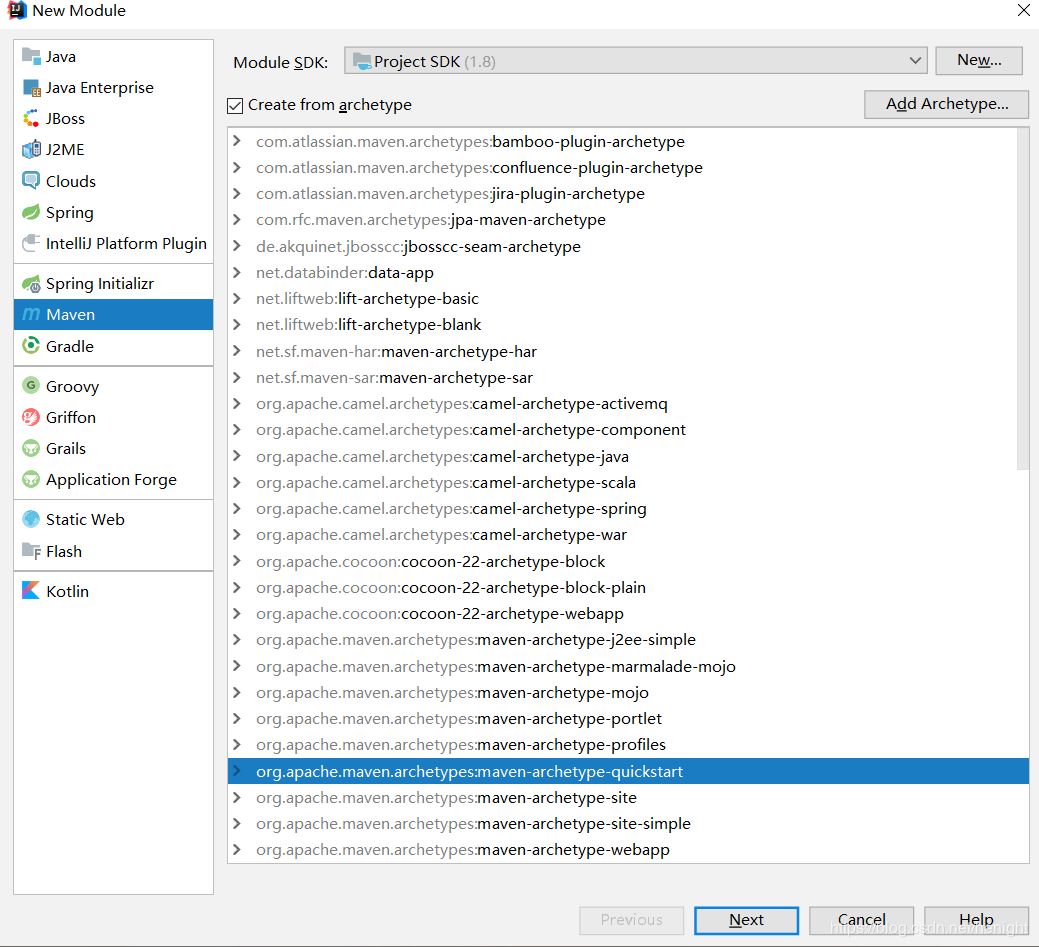Expand the jira-plugin-archetype node

click(x=237, y=194)
